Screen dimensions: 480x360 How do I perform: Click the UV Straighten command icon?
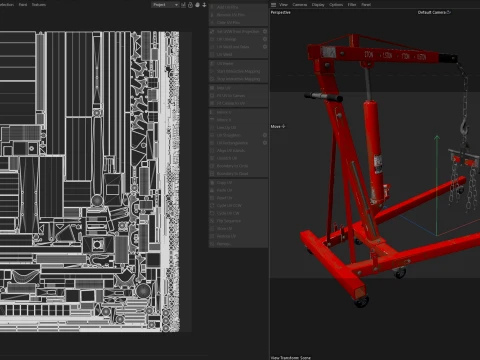coord(212,135)
